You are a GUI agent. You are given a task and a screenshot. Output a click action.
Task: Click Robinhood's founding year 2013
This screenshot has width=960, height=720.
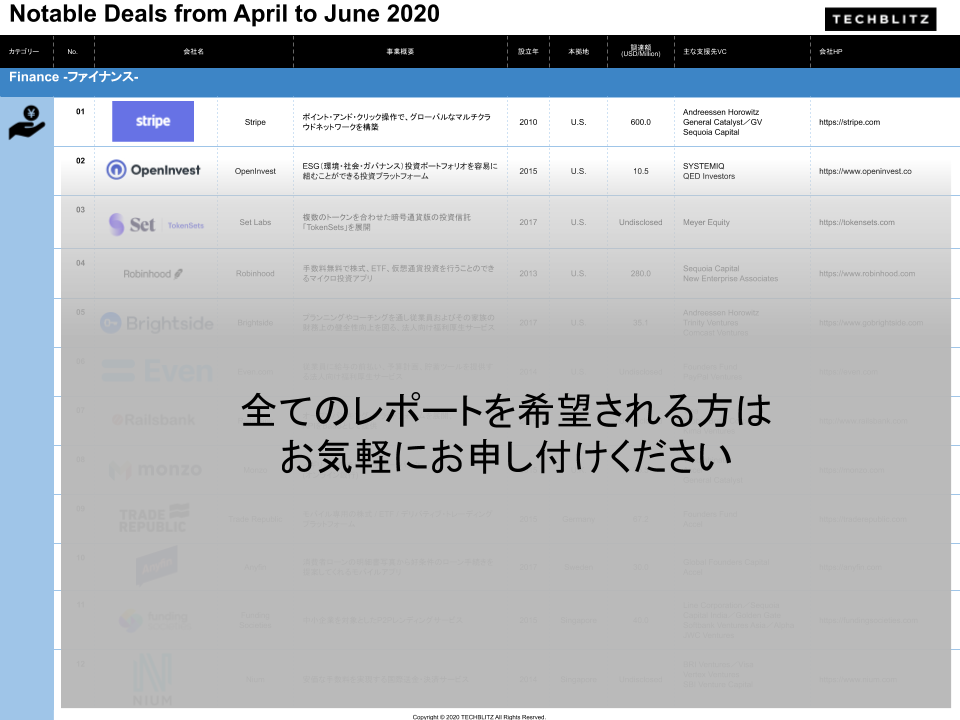pyautogui.click(x=528, y=274)
